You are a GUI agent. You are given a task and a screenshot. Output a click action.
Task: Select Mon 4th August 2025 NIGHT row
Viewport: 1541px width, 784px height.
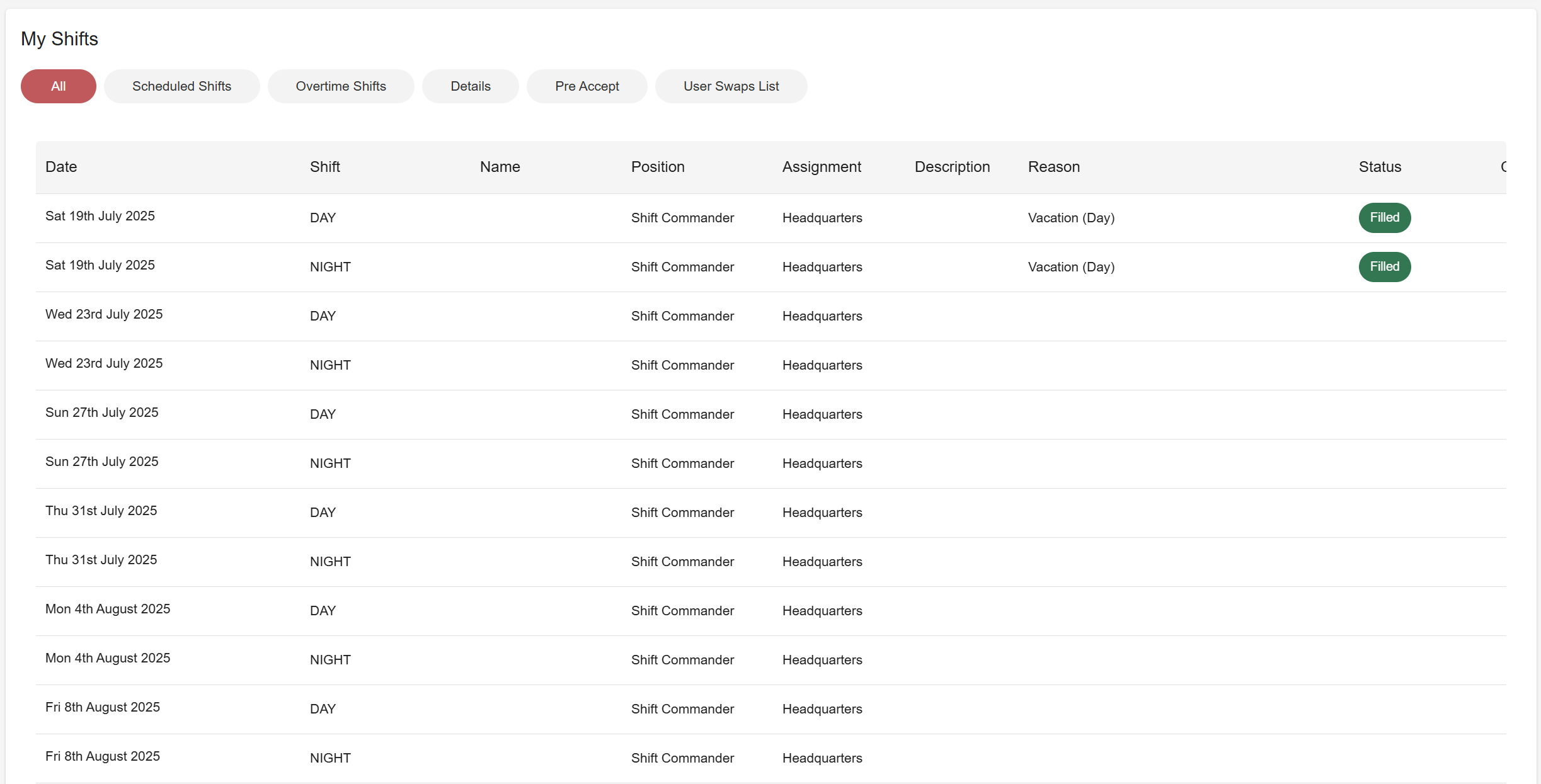click(108, 659)
